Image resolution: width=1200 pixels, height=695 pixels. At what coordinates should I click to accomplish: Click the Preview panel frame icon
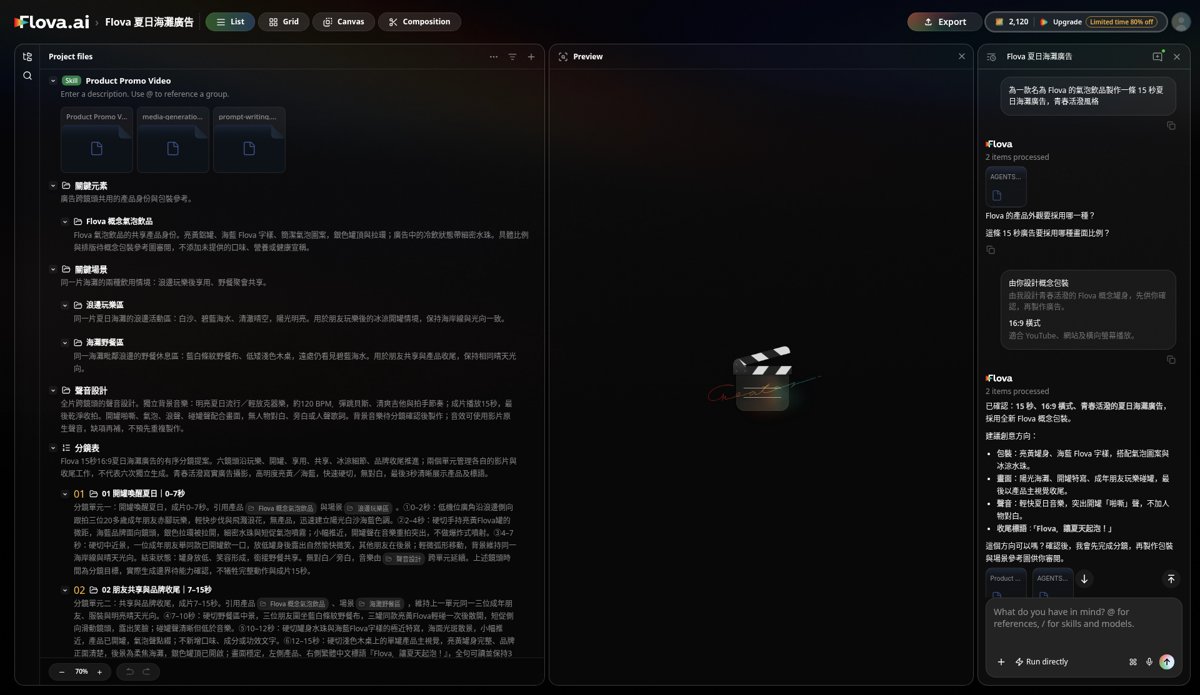point(563,57)
